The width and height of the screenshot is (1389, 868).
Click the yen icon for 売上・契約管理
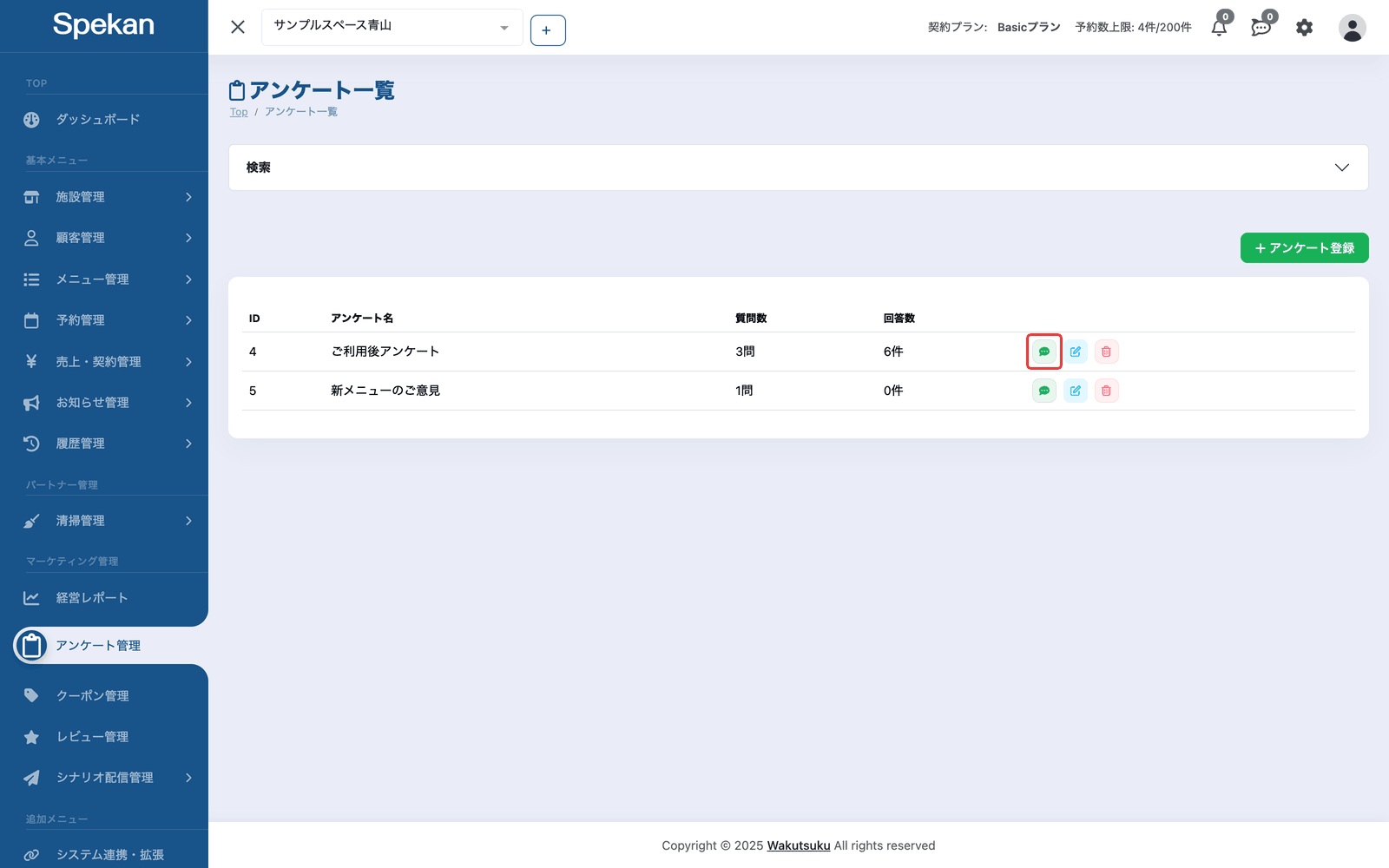tap(31, 361)
